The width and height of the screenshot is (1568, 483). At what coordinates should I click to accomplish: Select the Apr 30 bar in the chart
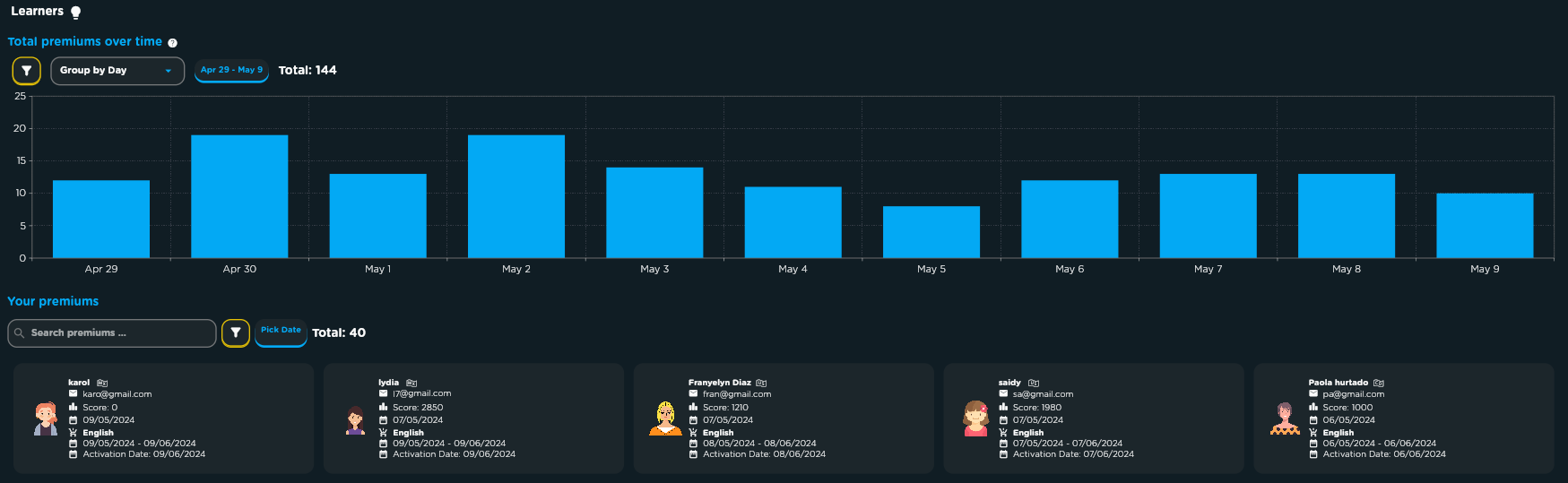[239, 196]
